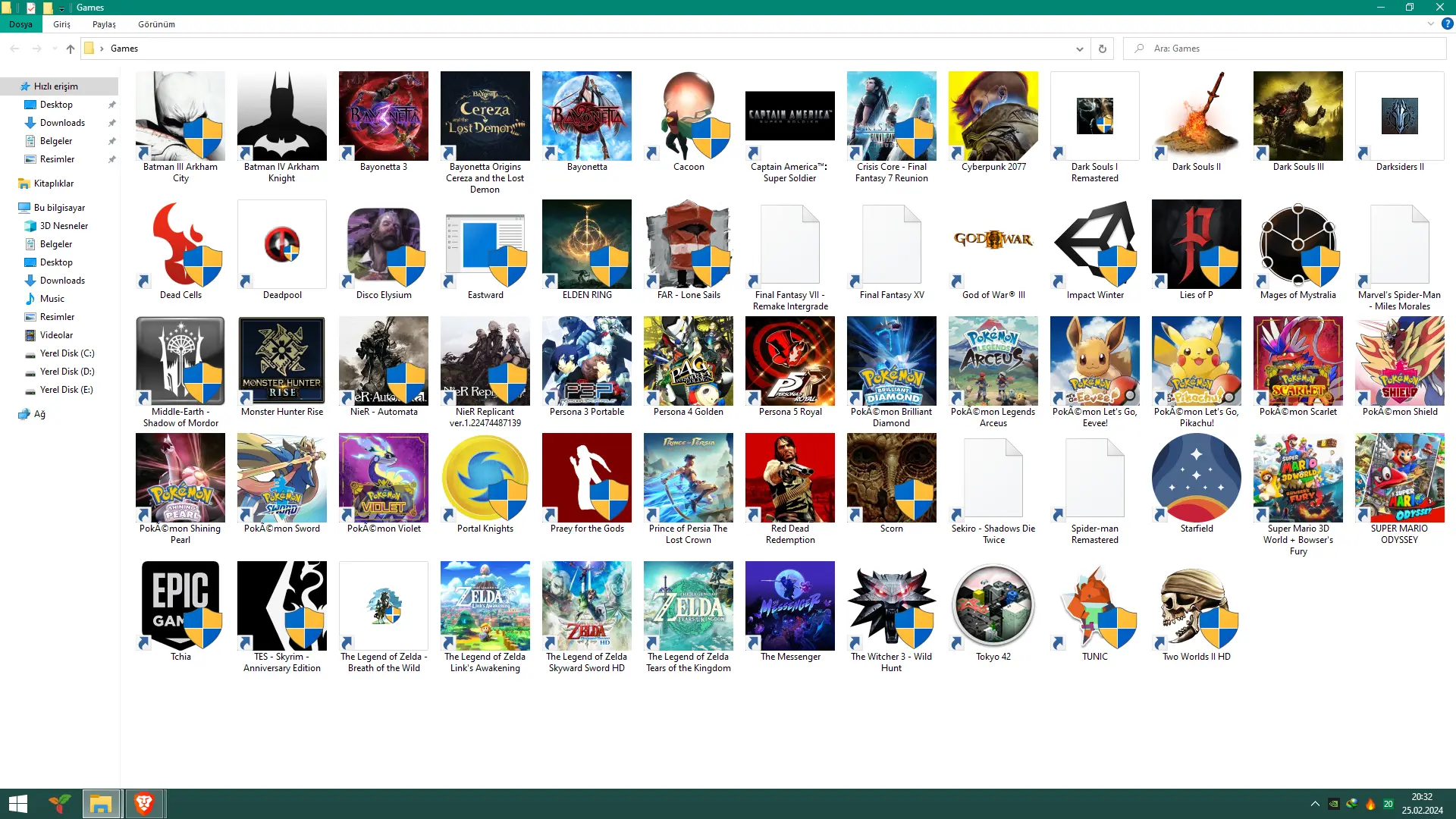The height and width of the screenshot is (819, 1456).
Task: Select the Persona 5 Royal shortcut
Action: pos(790,361)
